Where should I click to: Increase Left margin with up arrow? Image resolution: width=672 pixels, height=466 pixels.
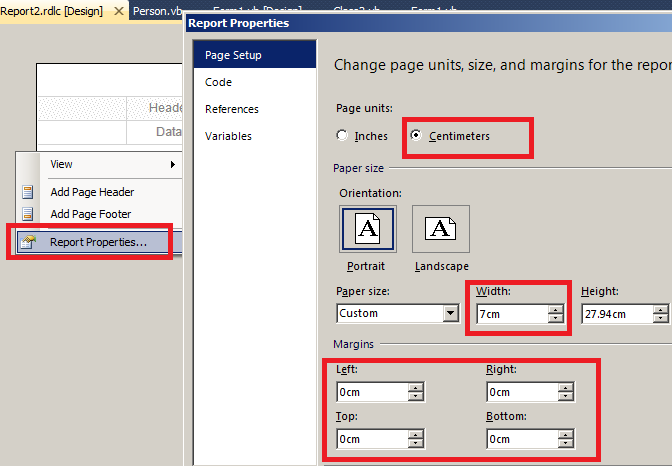[x=416, y=388]
